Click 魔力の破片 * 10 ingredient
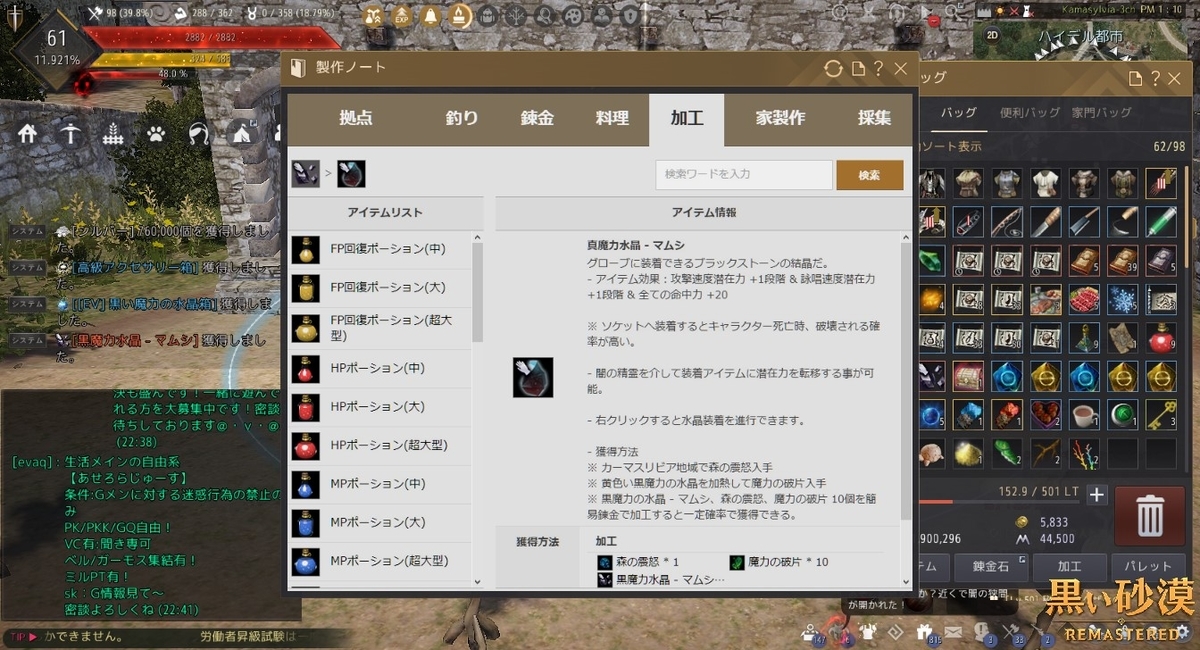The height and width of the screenshot is (650, 1200). [x=779, y=562]
